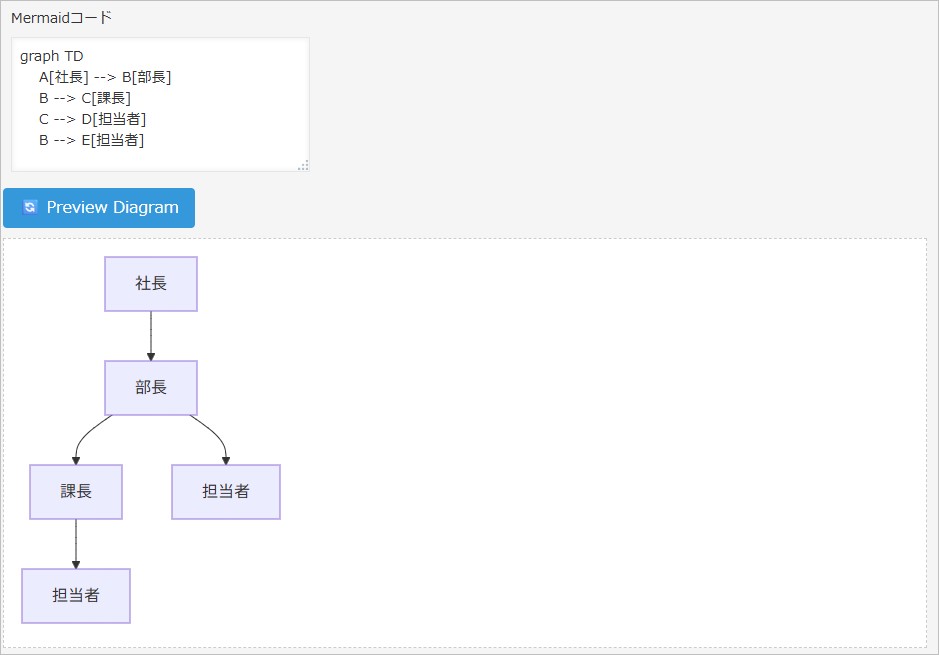The image size is (939, 655).
Task: Click the code line B --> C[課長]
Action: coord(85,98)
